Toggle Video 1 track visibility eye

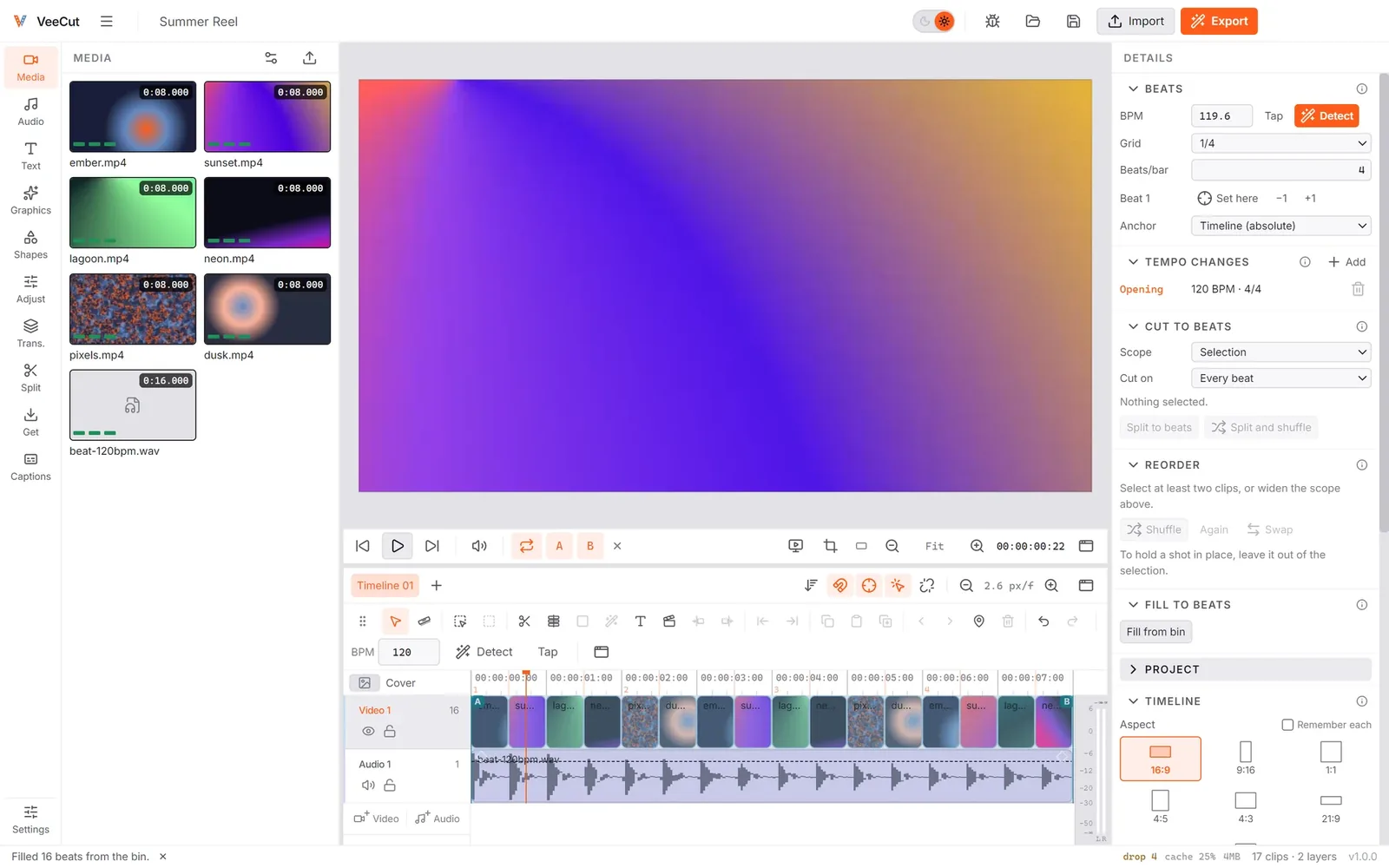(x=368, y=732)
